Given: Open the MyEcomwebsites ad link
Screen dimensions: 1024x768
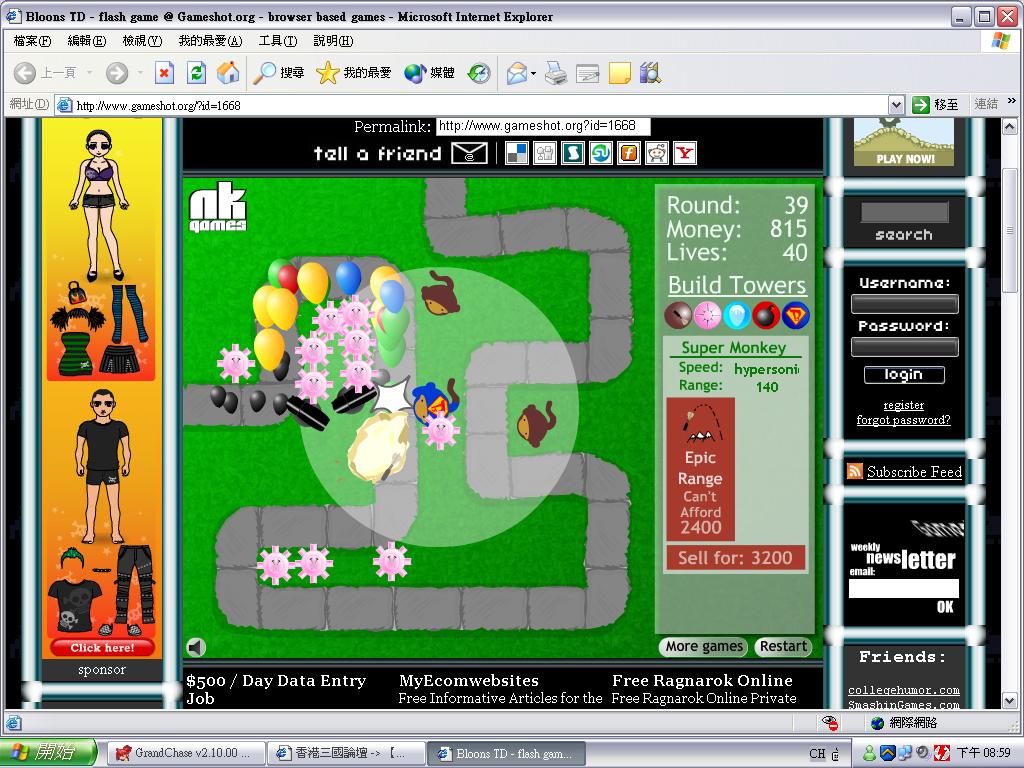Looking at the screenshot, I should [x=469, y=680].
